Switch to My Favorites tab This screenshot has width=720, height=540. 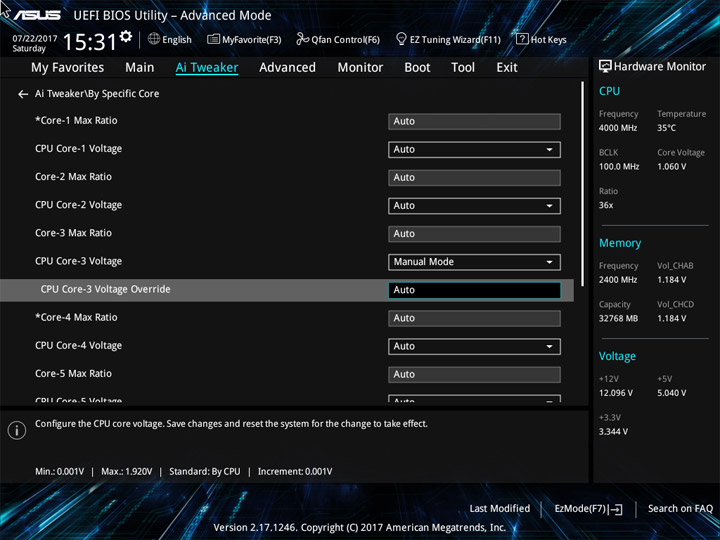click(x=68, y=68)
